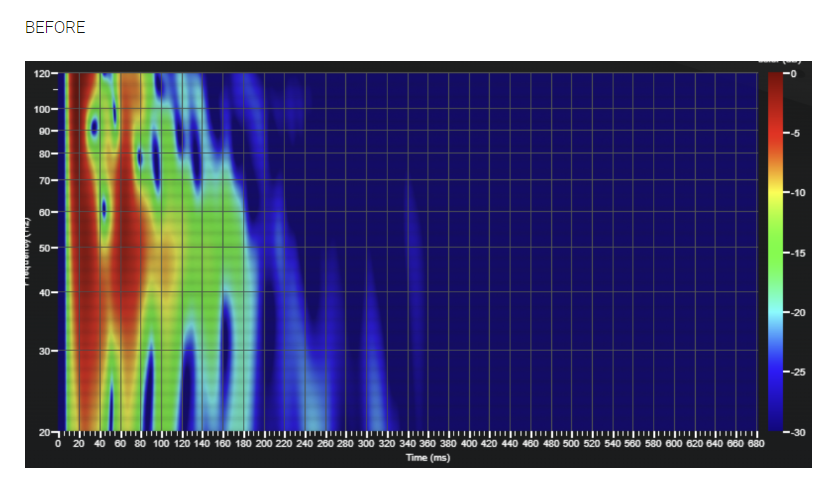Pick the 30 Hz frequency axis tick
840x488 pixels.
(x=44, y=351)
